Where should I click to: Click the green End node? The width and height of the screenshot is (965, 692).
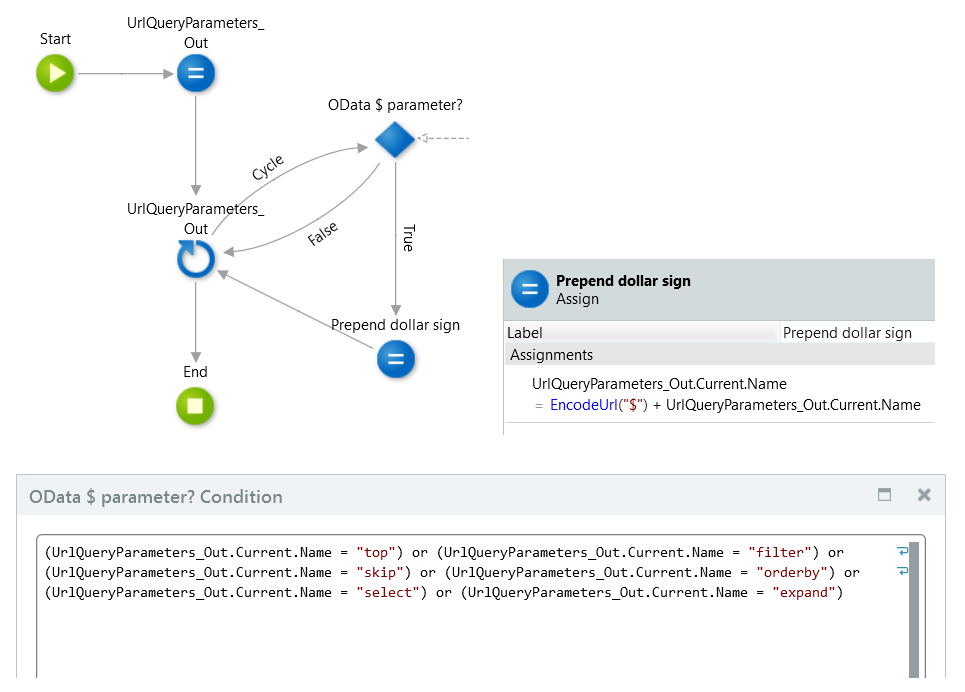click(x=195, y=406)
